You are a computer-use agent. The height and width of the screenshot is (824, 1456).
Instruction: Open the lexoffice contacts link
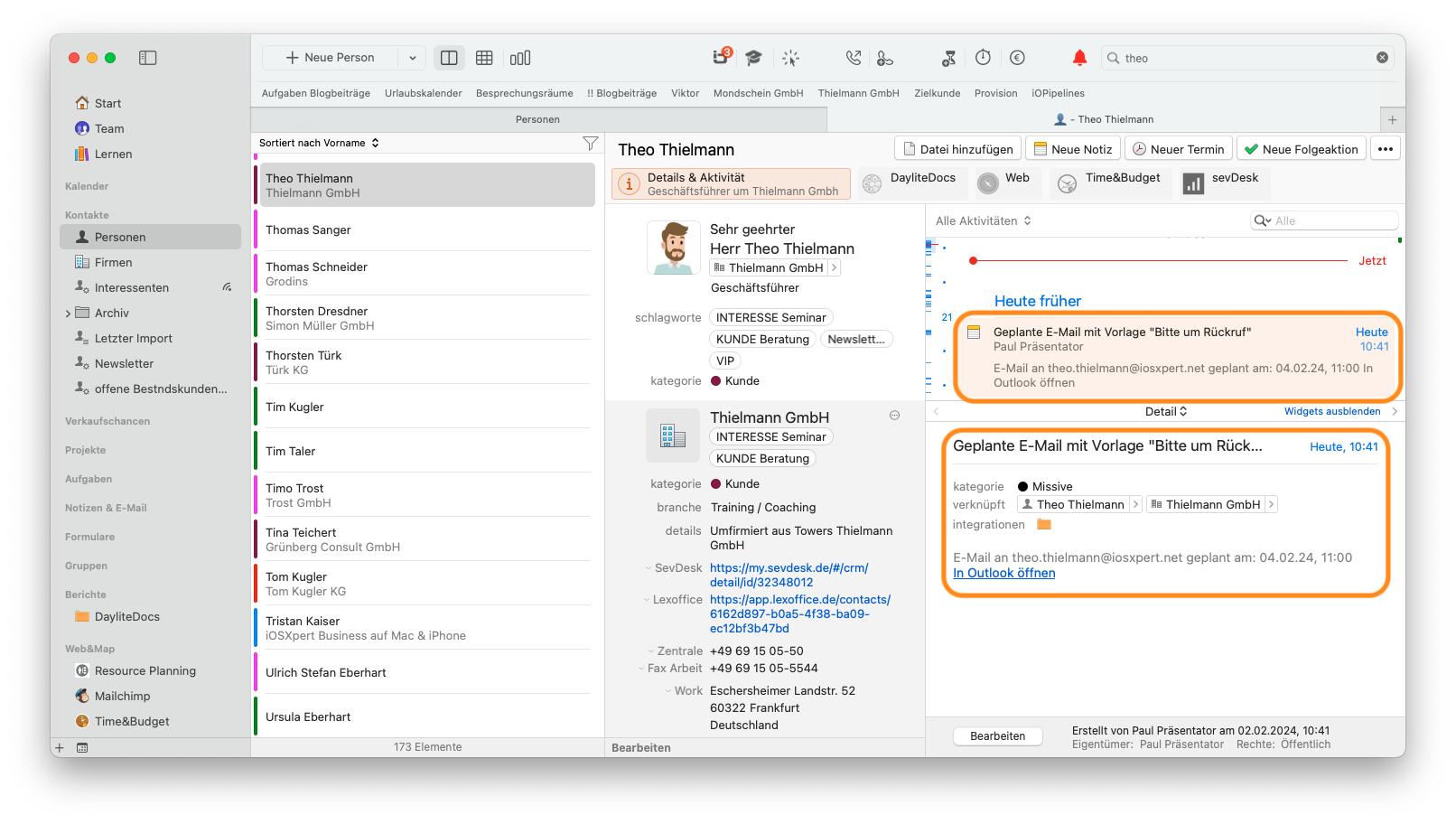(800, 613)
